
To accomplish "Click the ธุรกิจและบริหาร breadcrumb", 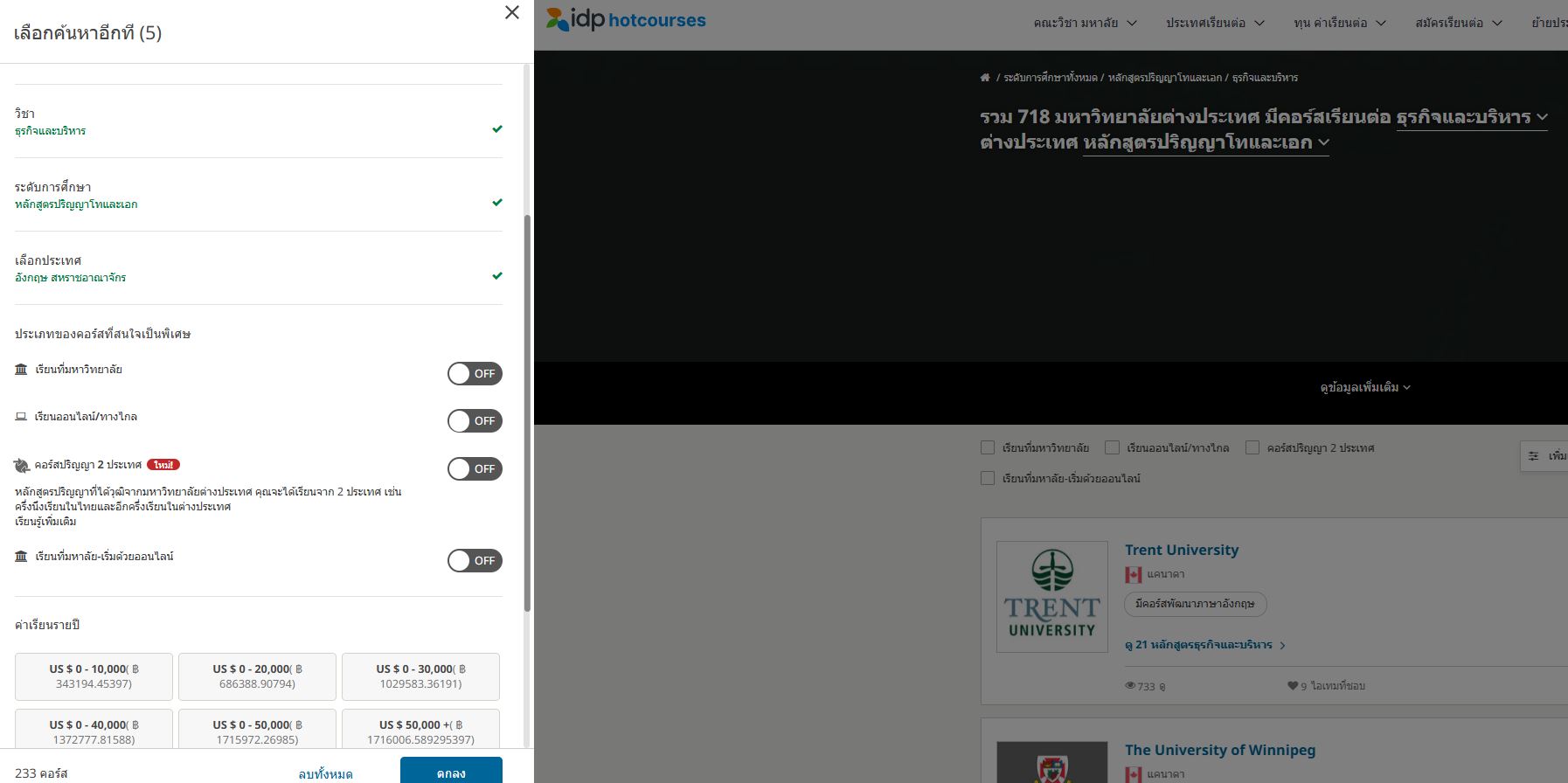I will click(x=1265, y=78).
